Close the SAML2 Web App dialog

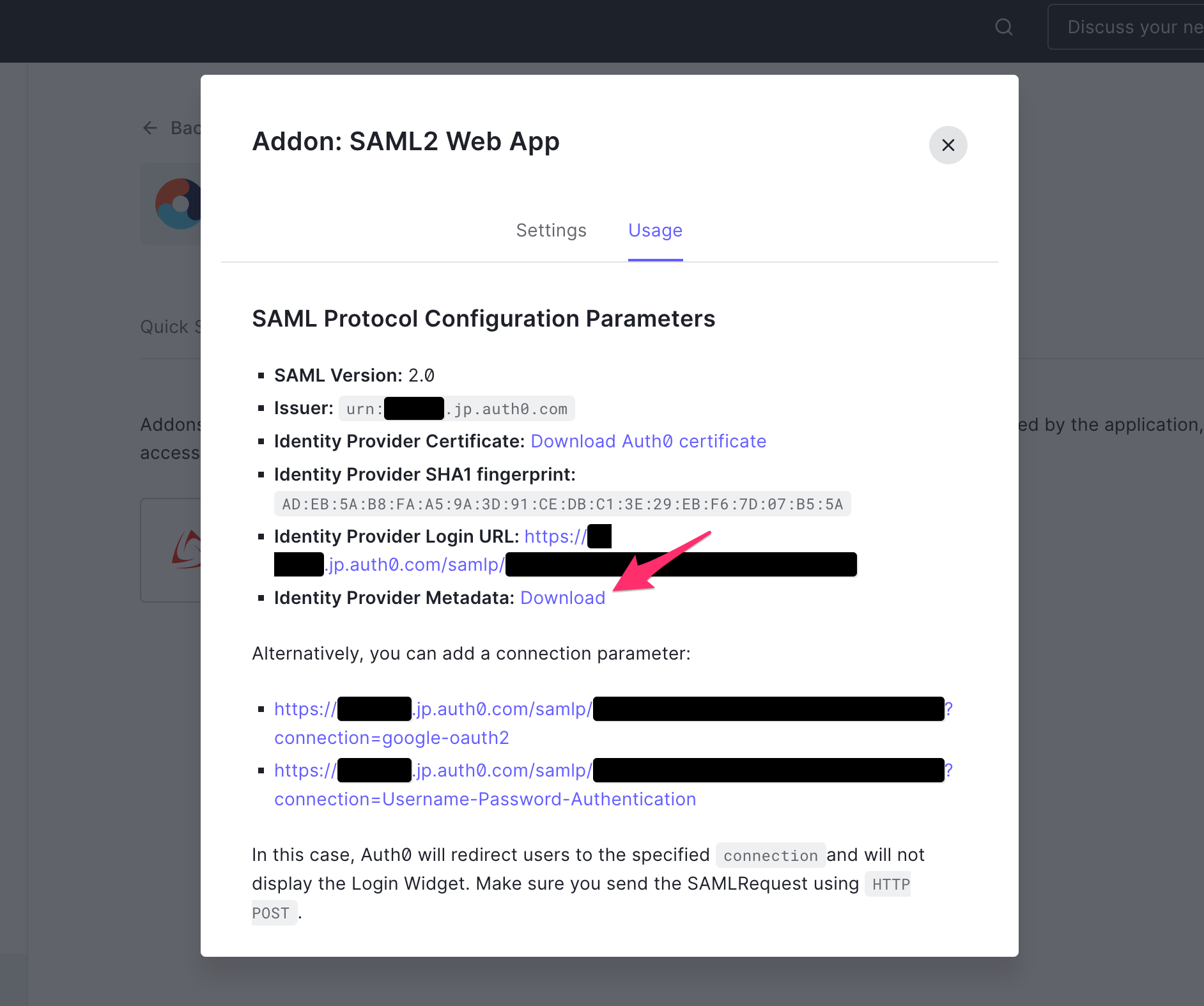[x=948, y=145]
